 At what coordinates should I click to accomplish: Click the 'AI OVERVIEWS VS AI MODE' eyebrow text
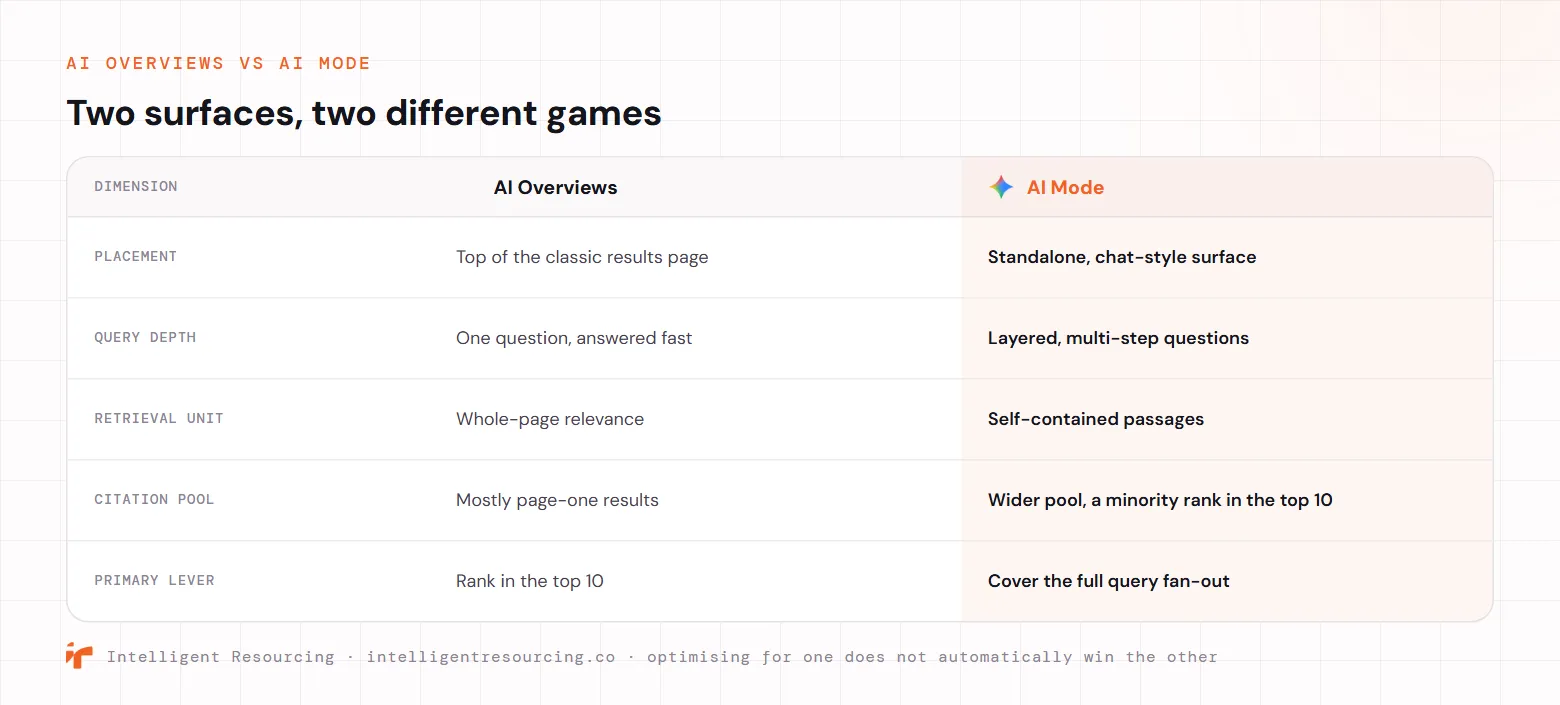point(218,63)
